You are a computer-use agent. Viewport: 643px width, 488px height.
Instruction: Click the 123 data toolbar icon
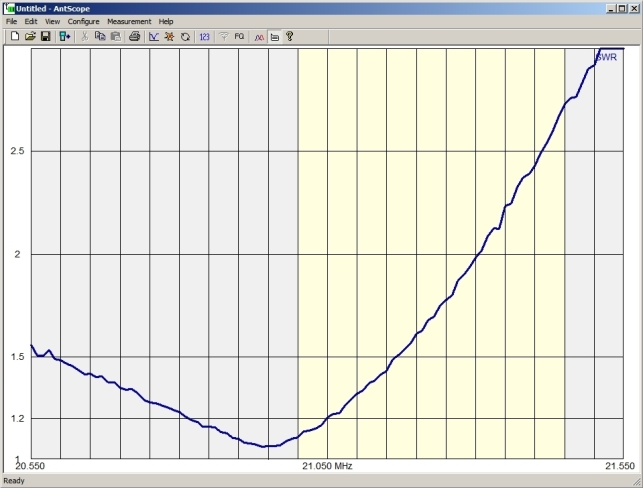(204, 36)
